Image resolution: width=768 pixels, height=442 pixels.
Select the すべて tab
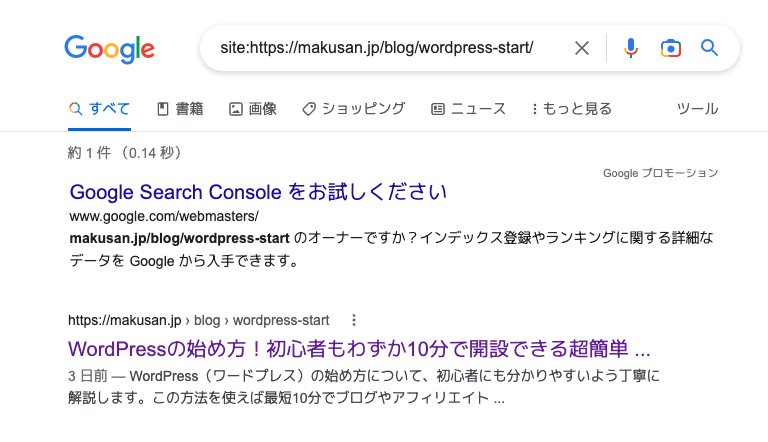coord(99,109)
